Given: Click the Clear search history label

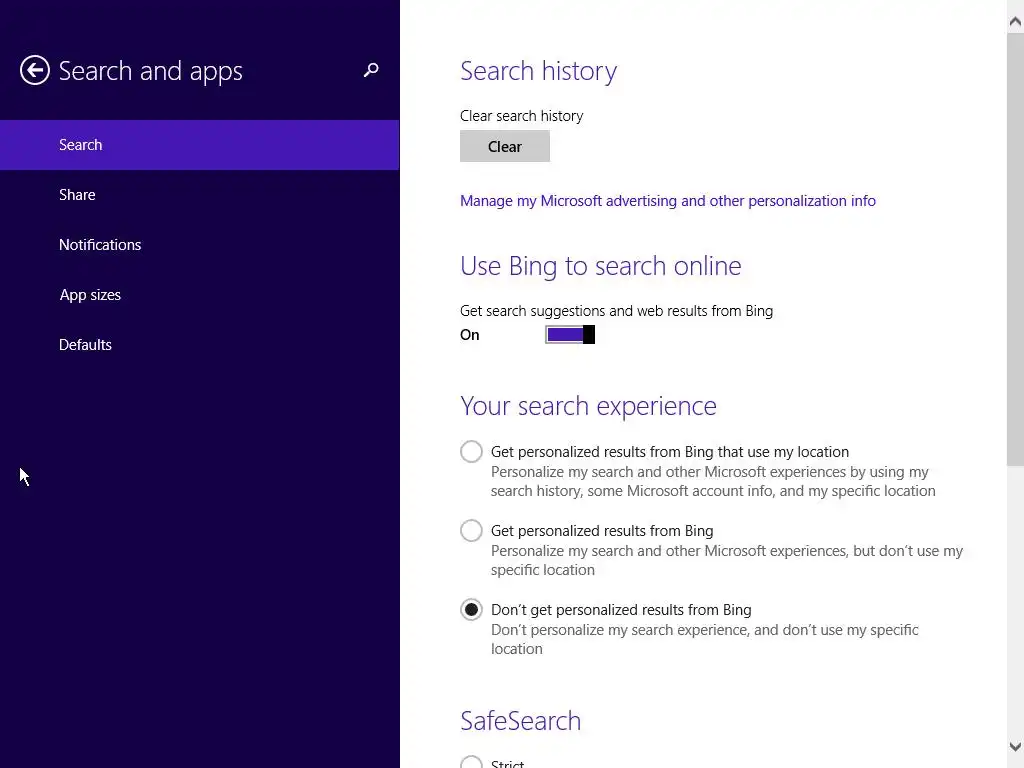Looking at the screenshot, I should click(521, 116).
